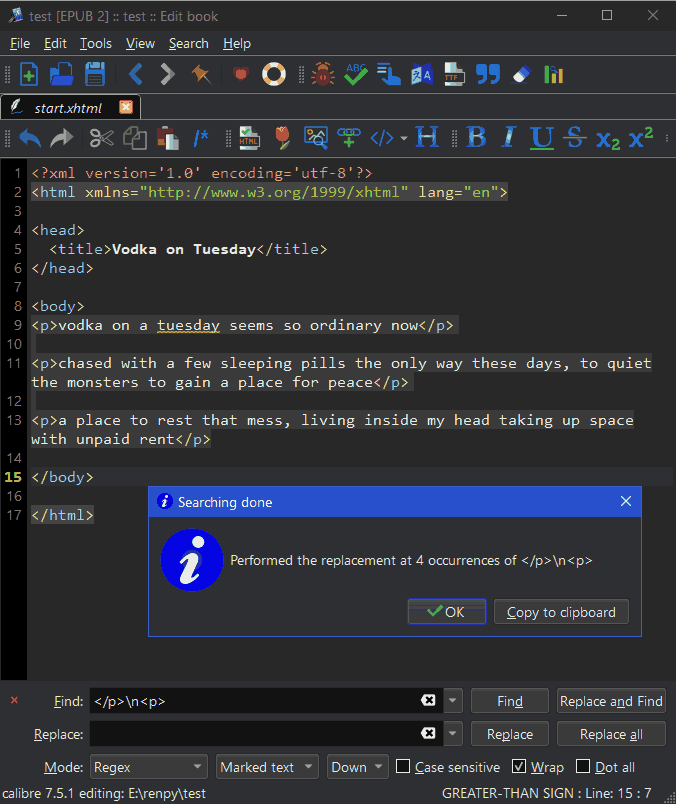Enable the Case sensitive checkbox
676x804 pixels.
coord(404,767)
